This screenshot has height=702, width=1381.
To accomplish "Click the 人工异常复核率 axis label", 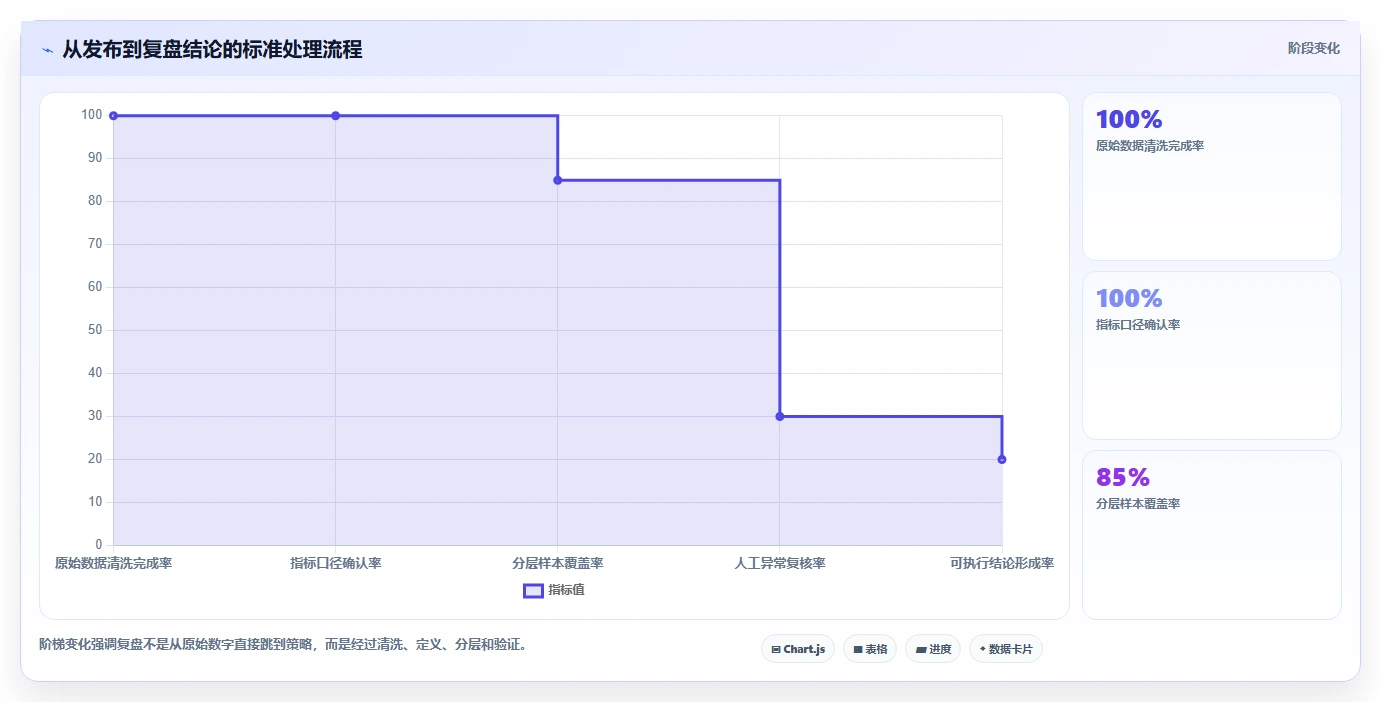I will (780, 564).
